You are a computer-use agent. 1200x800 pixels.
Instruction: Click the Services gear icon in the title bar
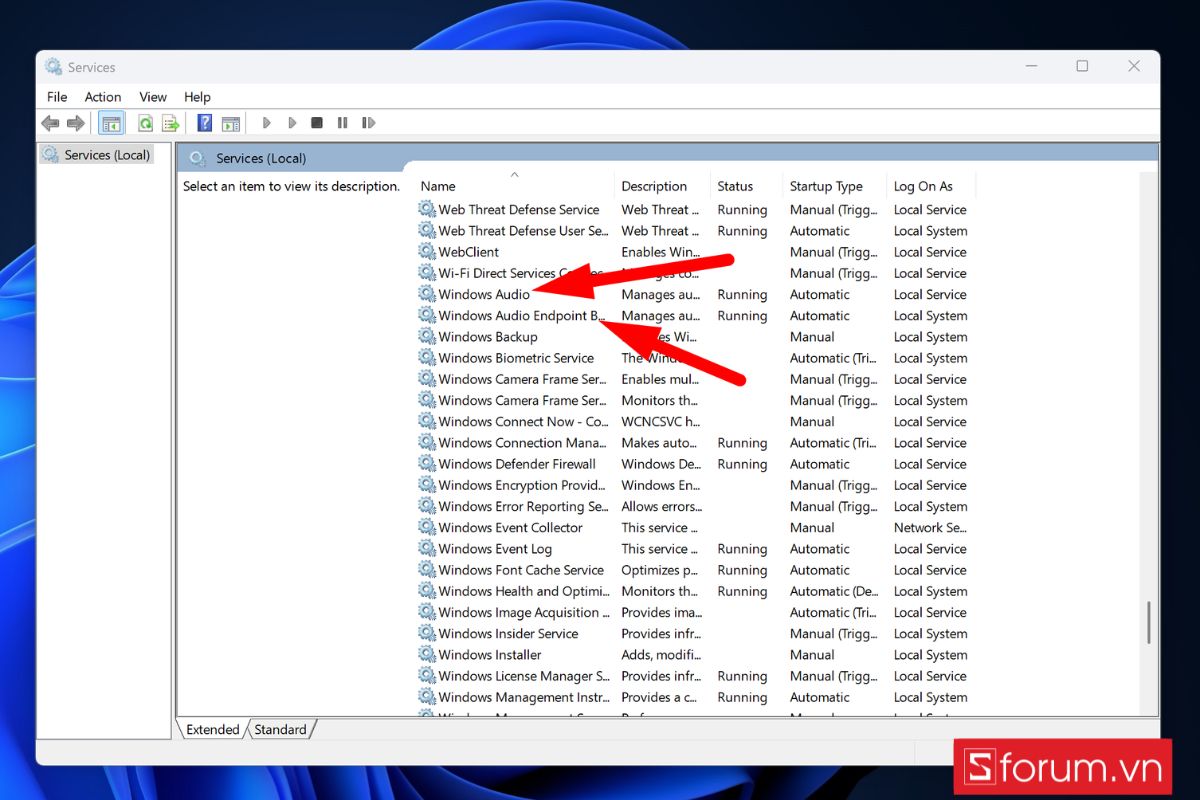pyautogui.click(x=54, y=67)
